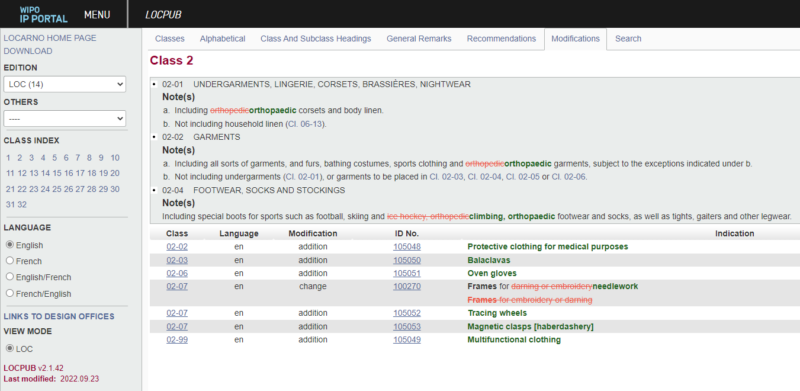The width and height of the screenshot is (800, 391).
Task: Click the 'Class 2' heading
Action: click(171, 61)
